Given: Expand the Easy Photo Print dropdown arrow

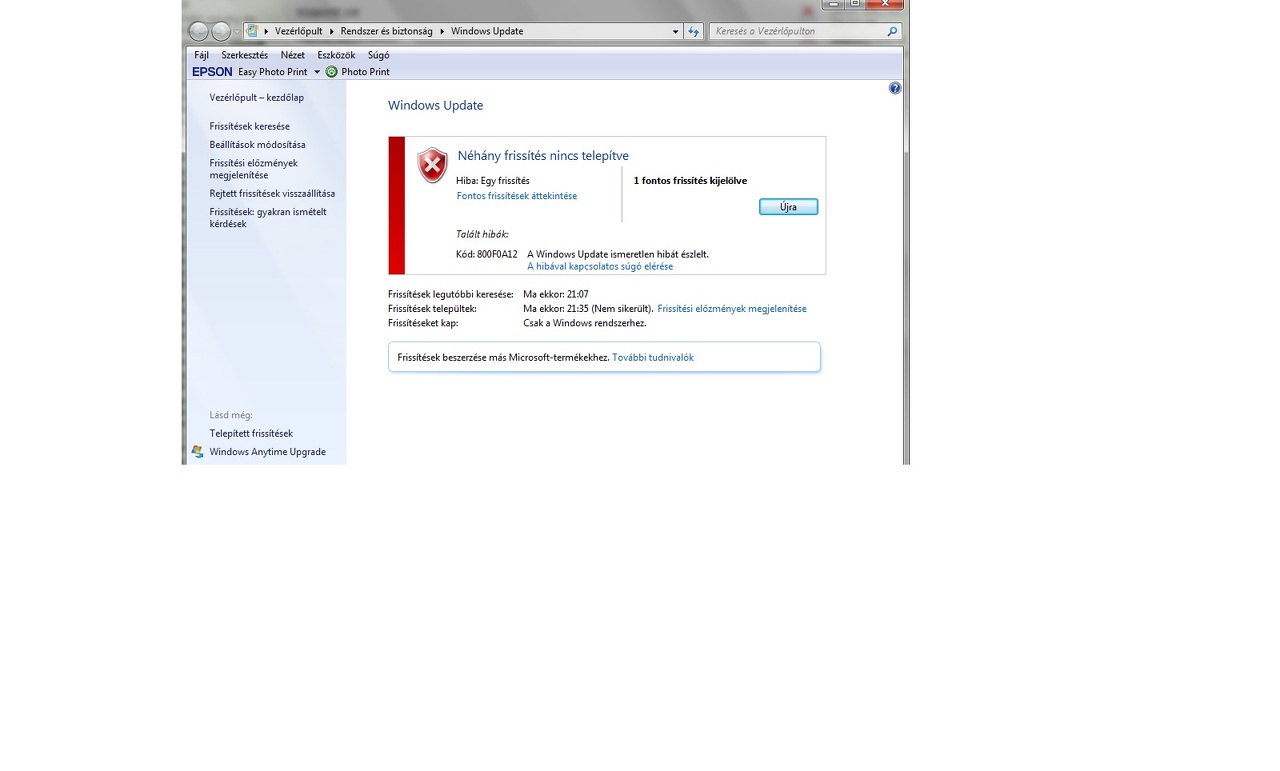Looking at the screenshot, I should tap(317, 72).
